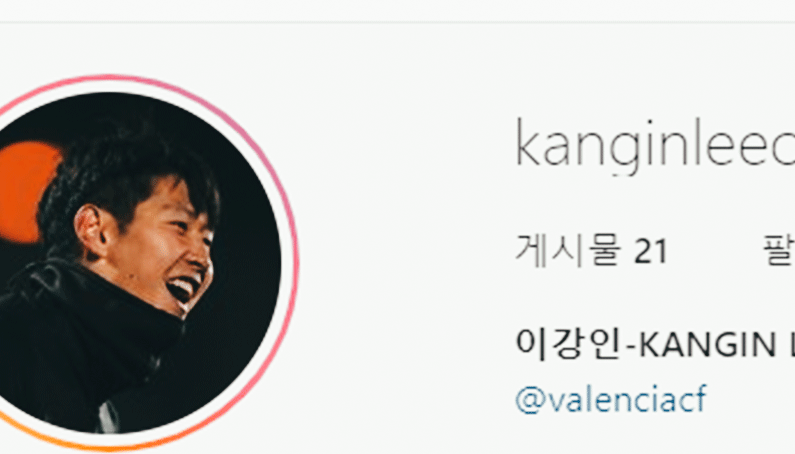Open the partially visible 팔 followers count
Viewport: 795px width, 454px height.
[x=779, y=250]
